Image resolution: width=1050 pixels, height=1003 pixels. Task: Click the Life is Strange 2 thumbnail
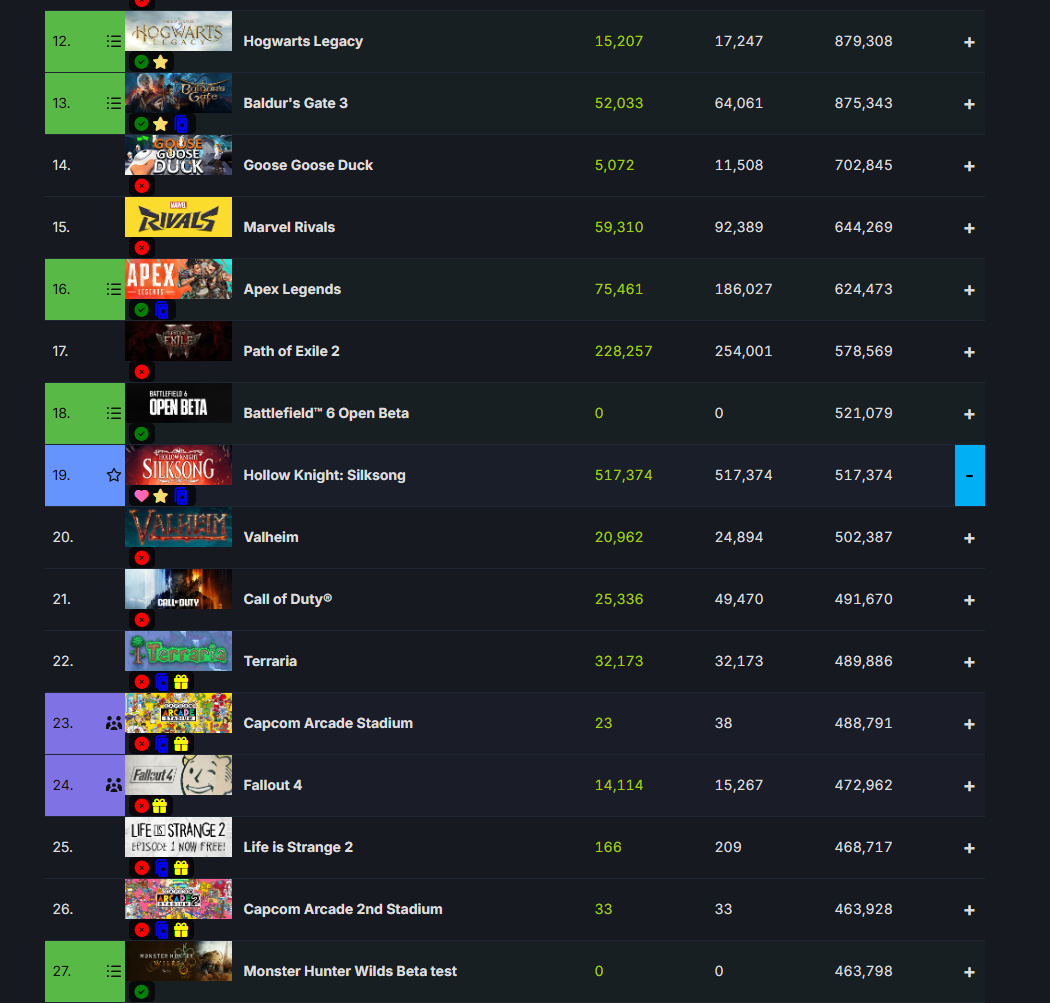click(178, 837)
